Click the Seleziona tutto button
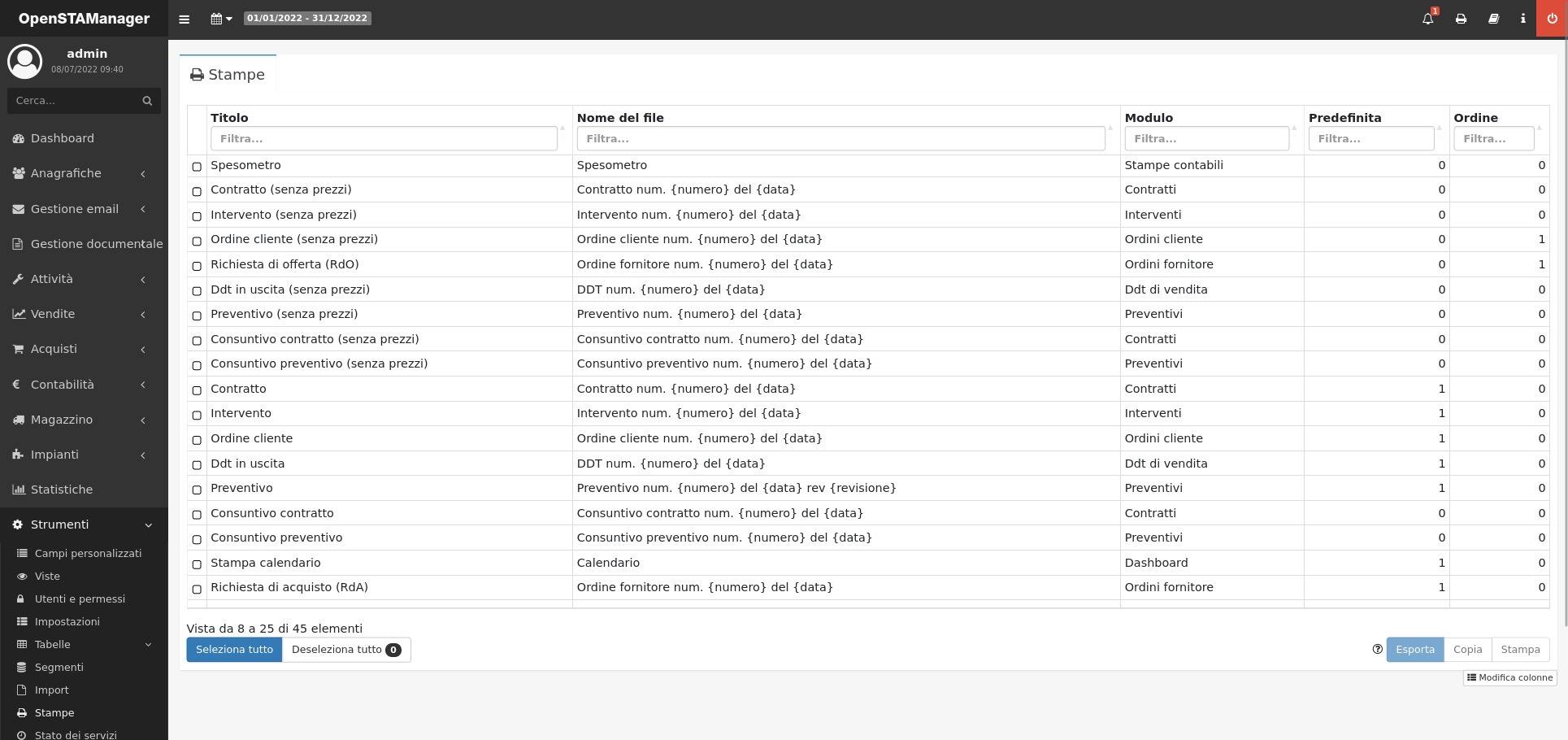This screenshot has width=1568, height=740. tap(234, 650)
